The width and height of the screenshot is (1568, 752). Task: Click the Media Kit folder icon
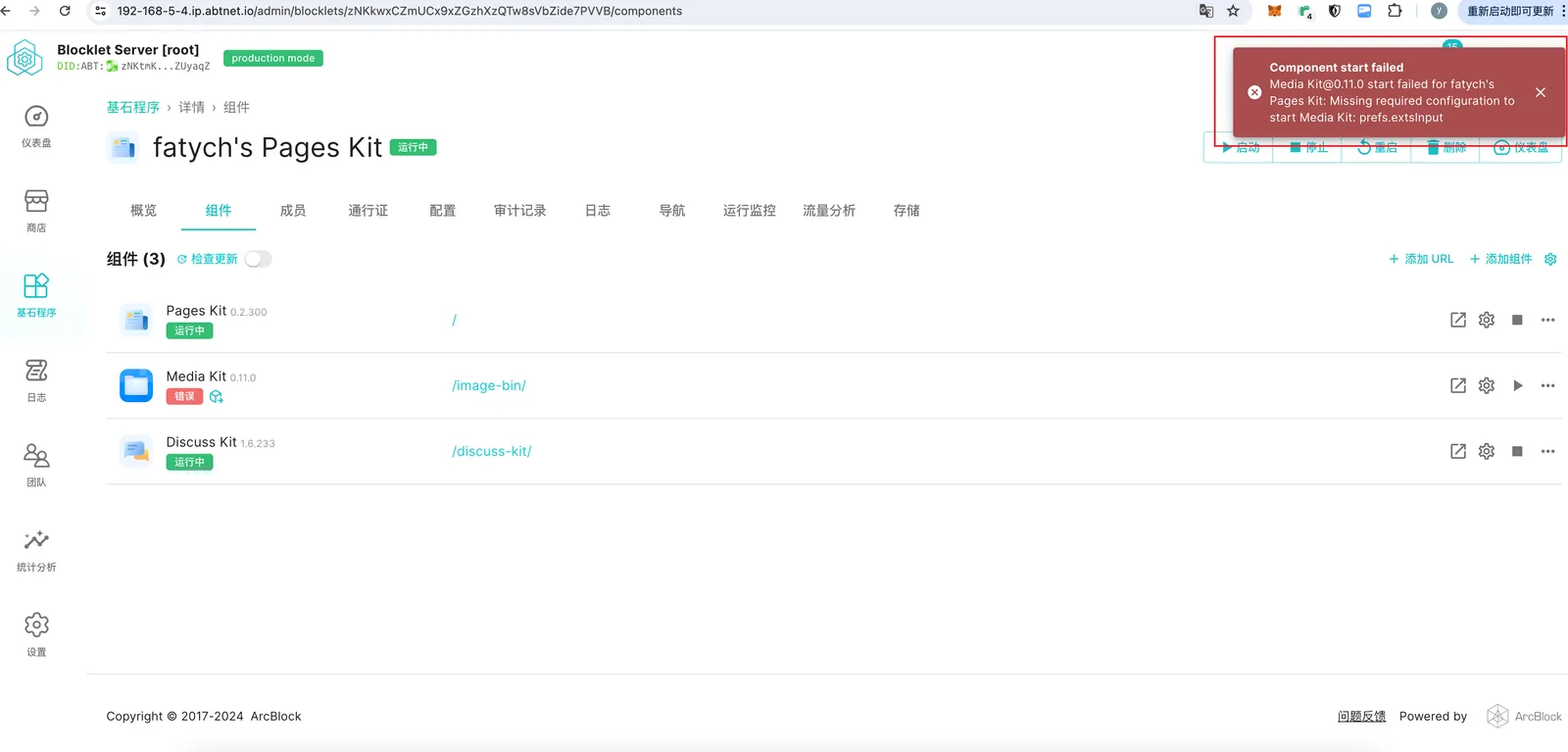136,385
